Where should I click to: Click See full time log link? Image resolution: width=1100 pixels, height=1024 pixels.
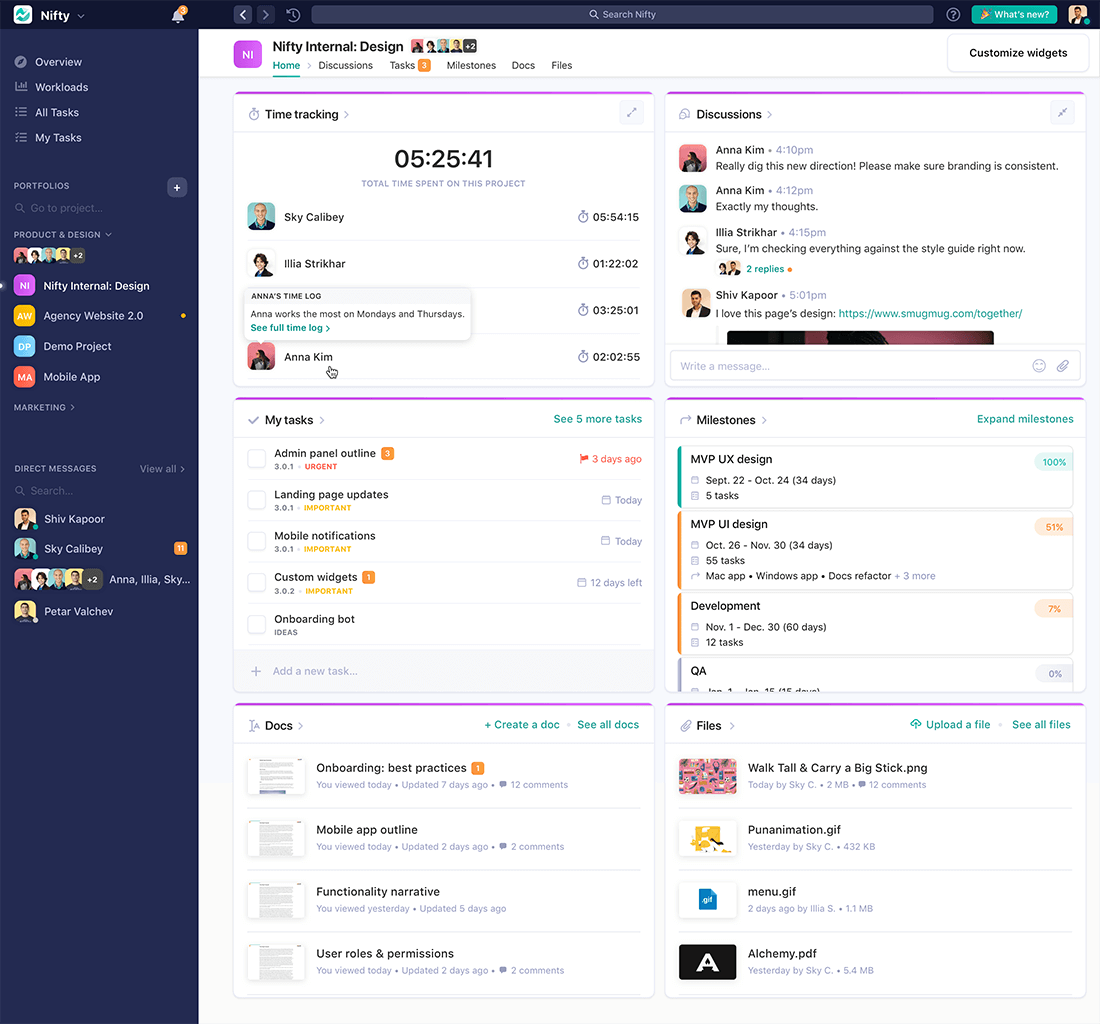tap(290, 328)
